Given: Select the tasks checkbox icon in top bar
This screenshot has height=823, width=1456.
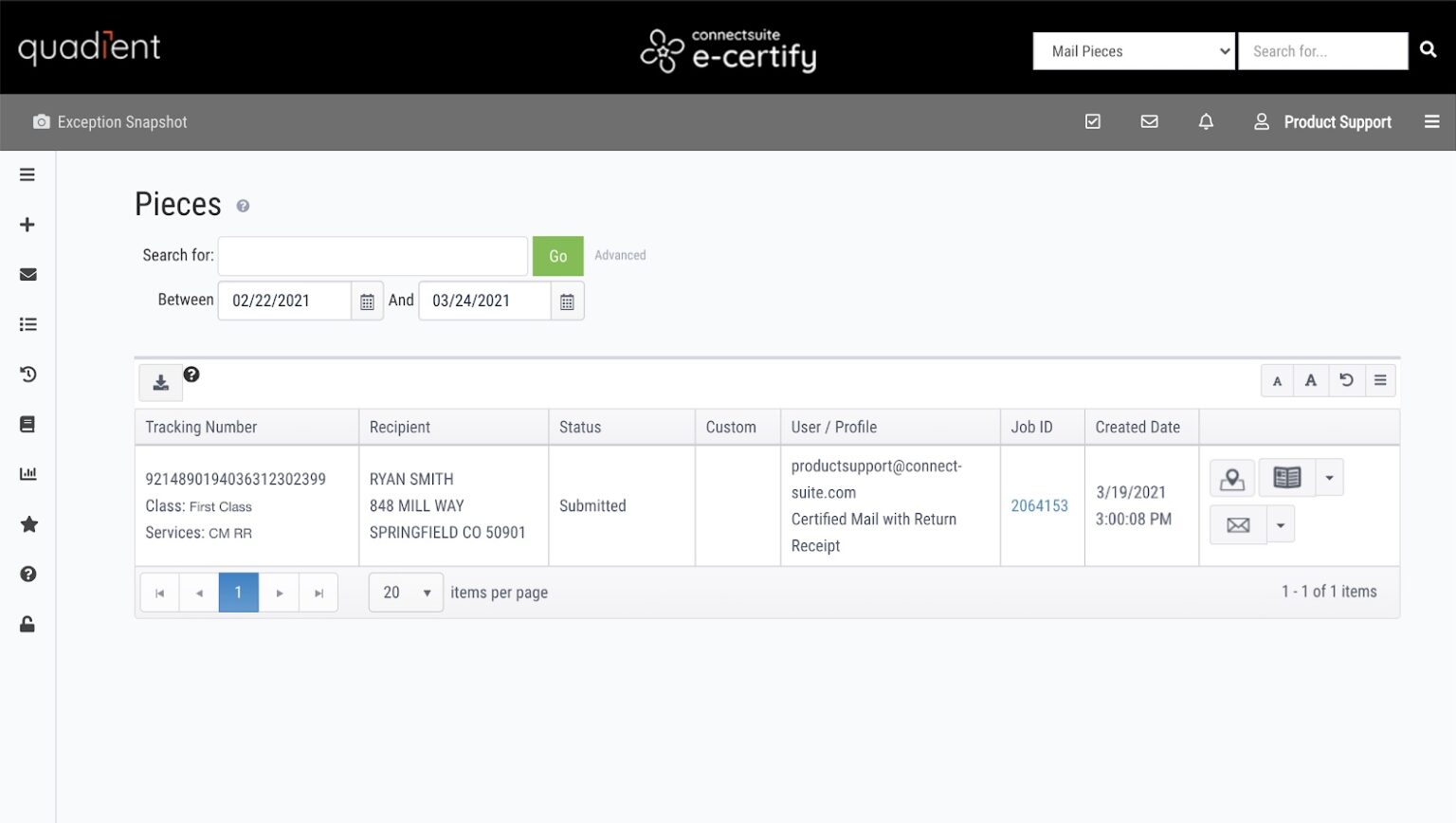Looking at the screenshot, I should [x=1093, y=121].
